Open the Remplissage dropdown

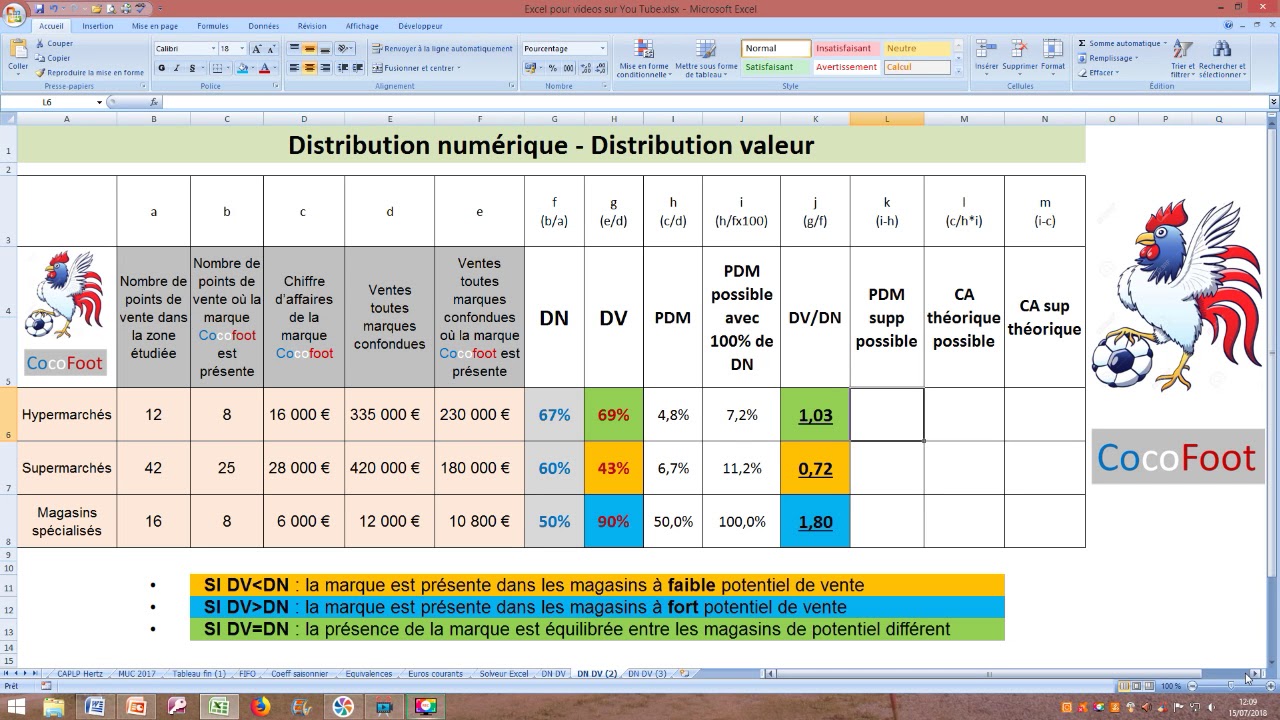click(x=1111, y=58)
